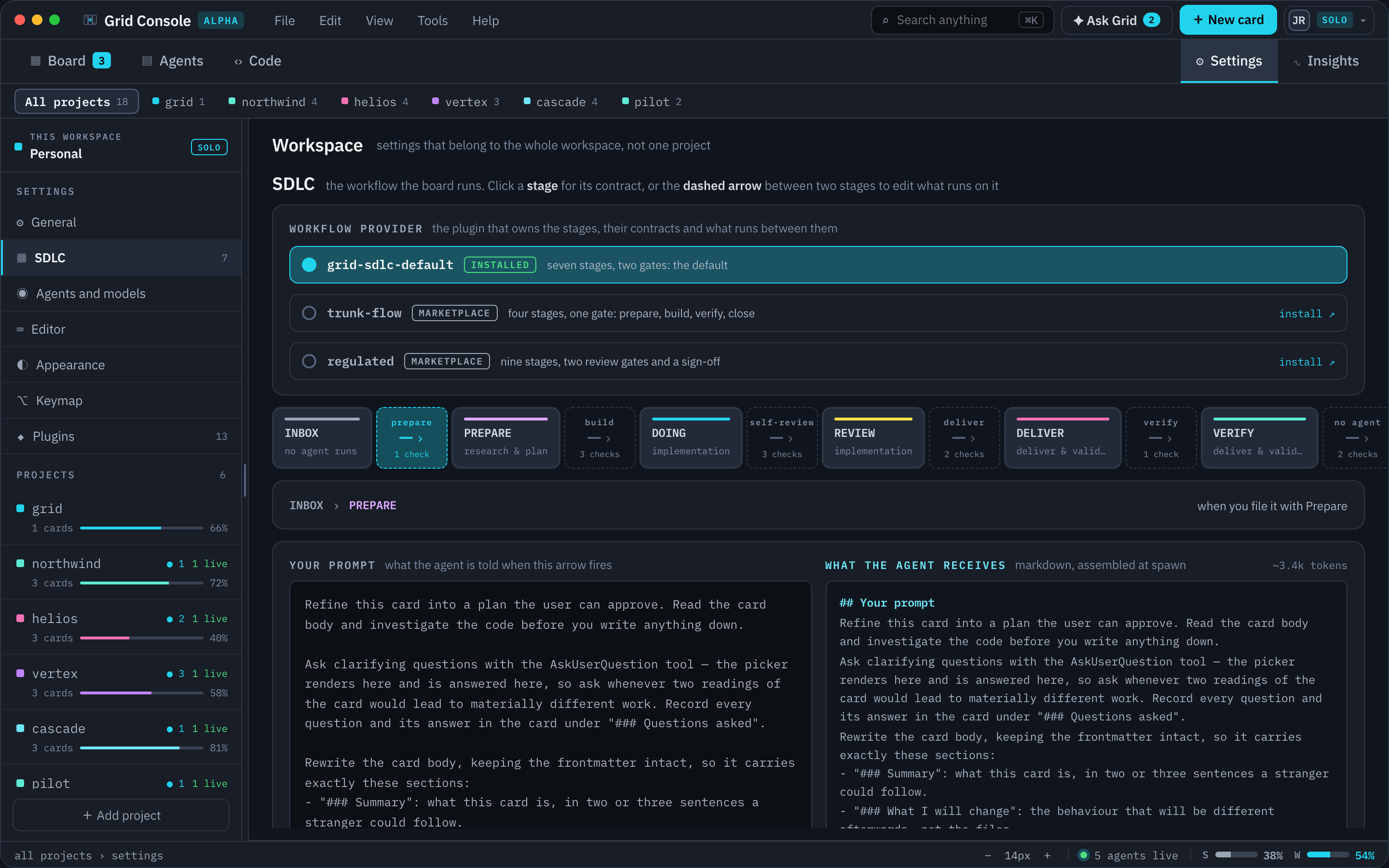Focus the Search anything field
The width and height of the screenshot is (1389, 868).
click(962, 20)
